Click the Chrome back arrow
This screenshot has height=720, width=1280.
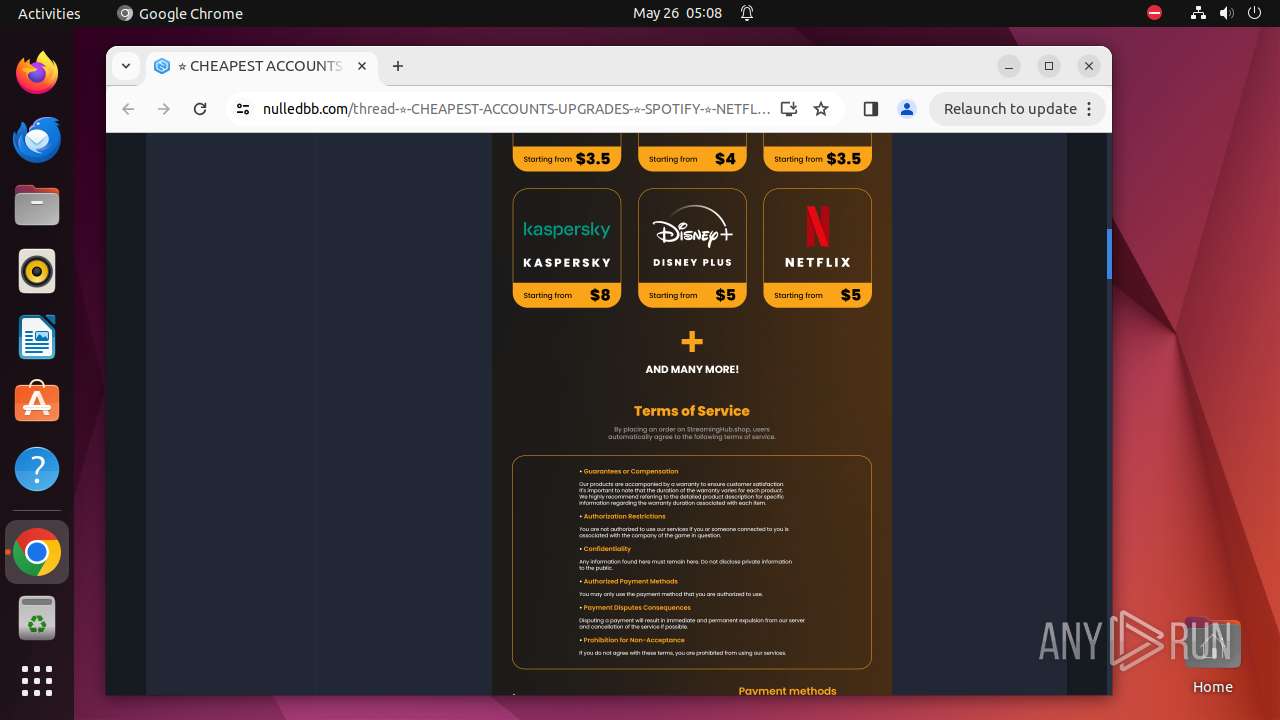(x=128, y=109)
